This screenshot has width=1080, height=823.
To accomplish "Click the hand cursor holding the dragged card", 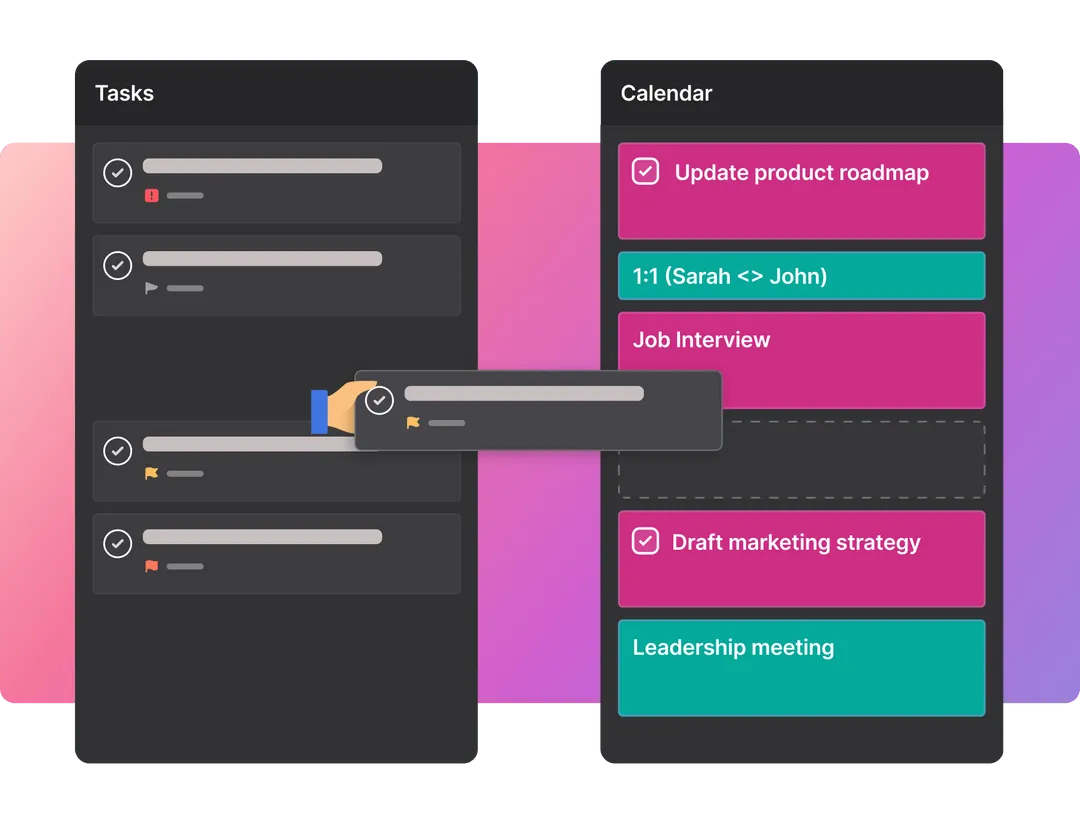I will tap(338, 410).
